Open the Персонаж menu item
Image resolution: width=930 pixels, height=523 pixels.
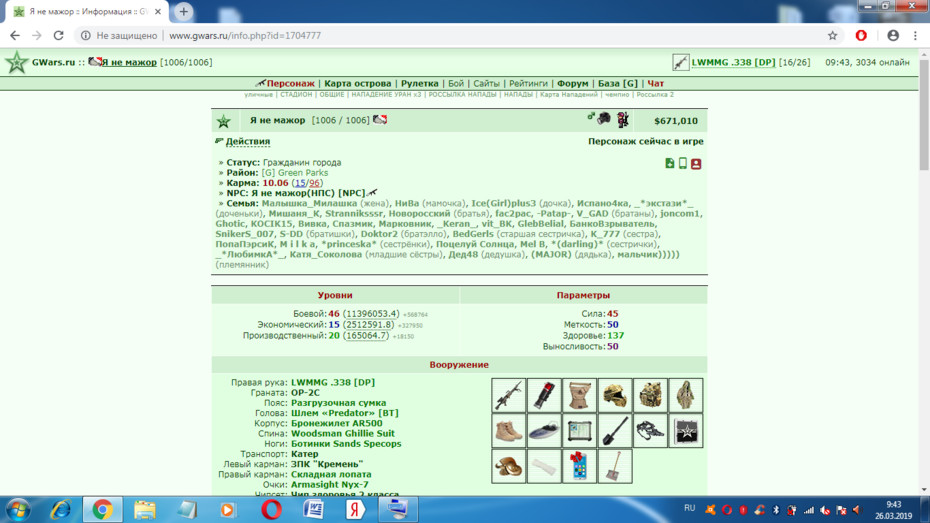(x=291, y=84)
